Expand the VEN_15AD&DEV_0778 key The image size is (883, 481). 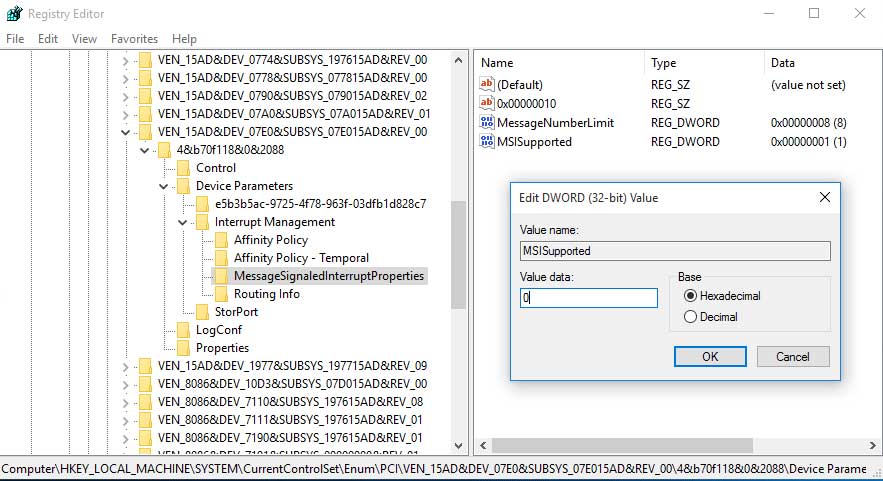(126, 78)
